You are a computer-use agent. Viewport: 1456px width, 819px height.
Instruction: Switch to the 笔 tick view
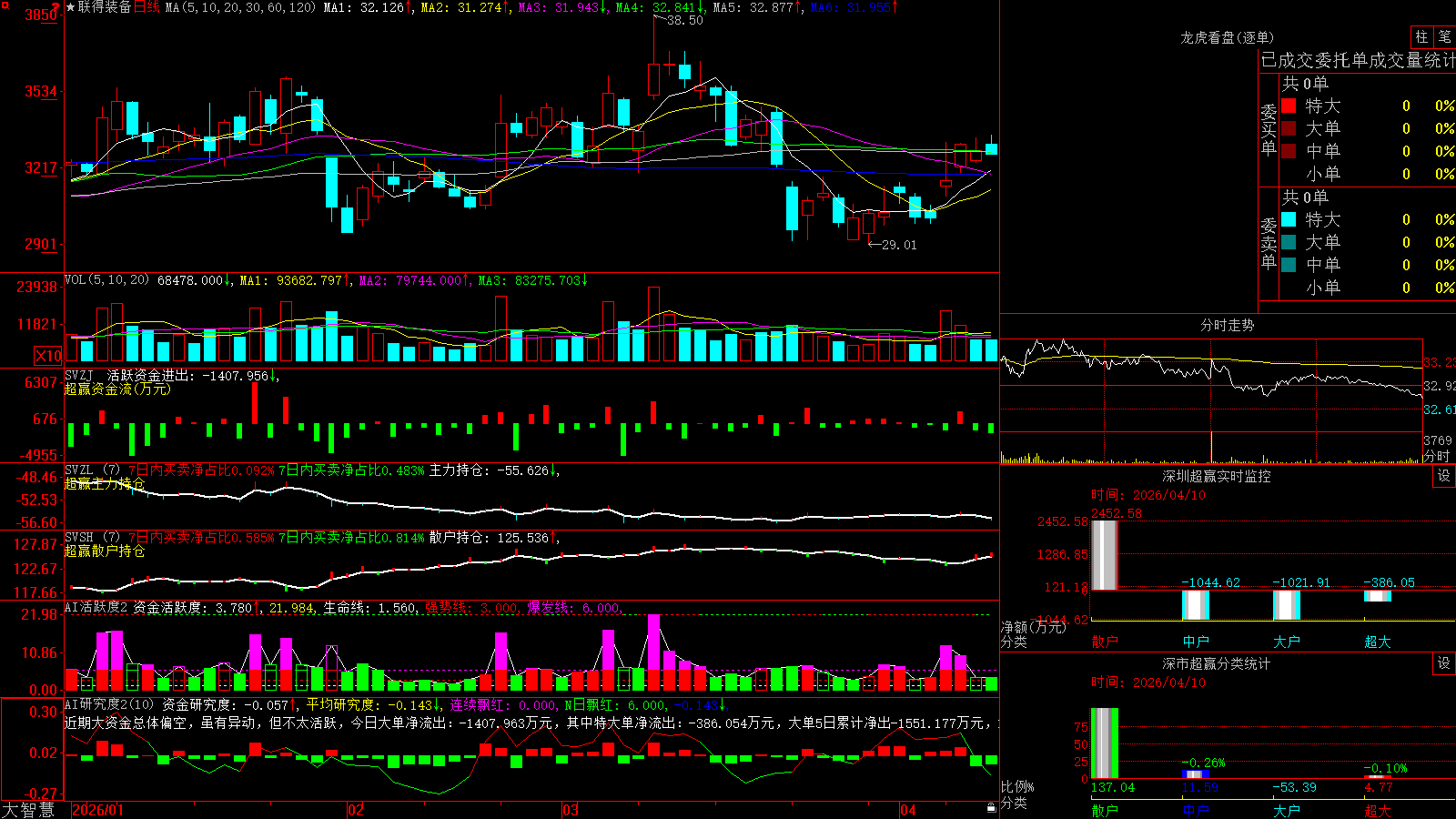click(x=1445, y=36)
